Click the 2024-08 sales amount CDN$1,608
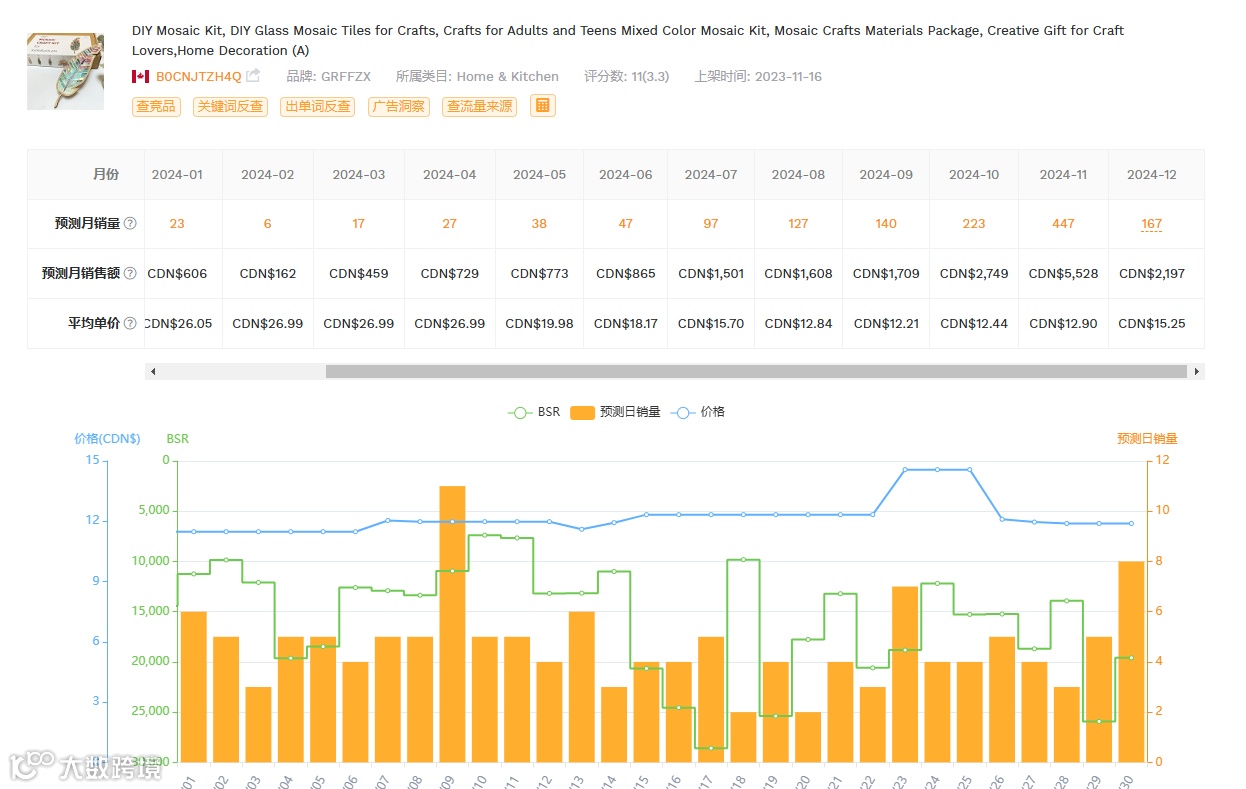The width and height of the screenshot is (1246, 789). [798, 273]
